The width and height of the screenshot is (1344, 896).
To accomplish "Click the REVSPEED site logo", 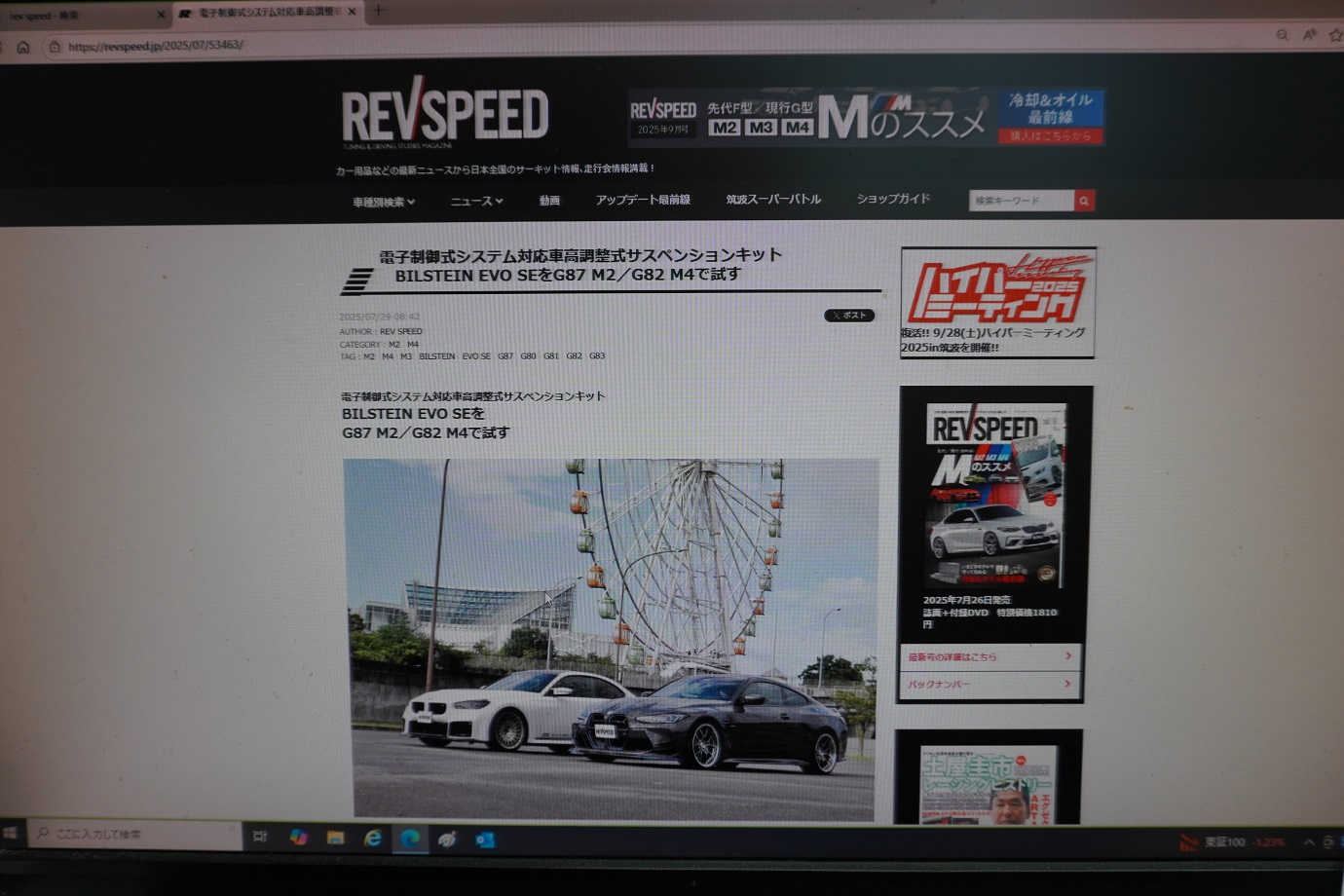I will pos(444,114).
